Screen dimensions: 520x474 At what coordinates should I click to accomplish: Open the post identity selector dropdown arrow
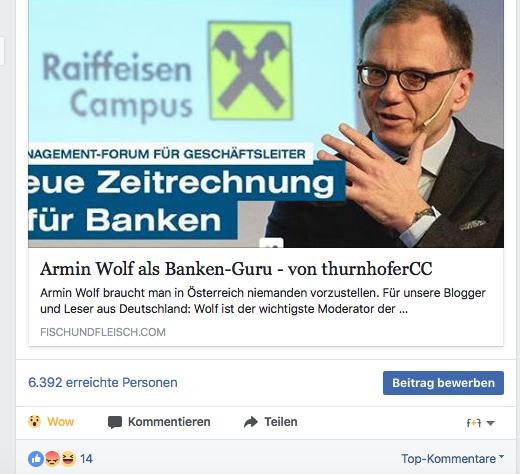490,423
